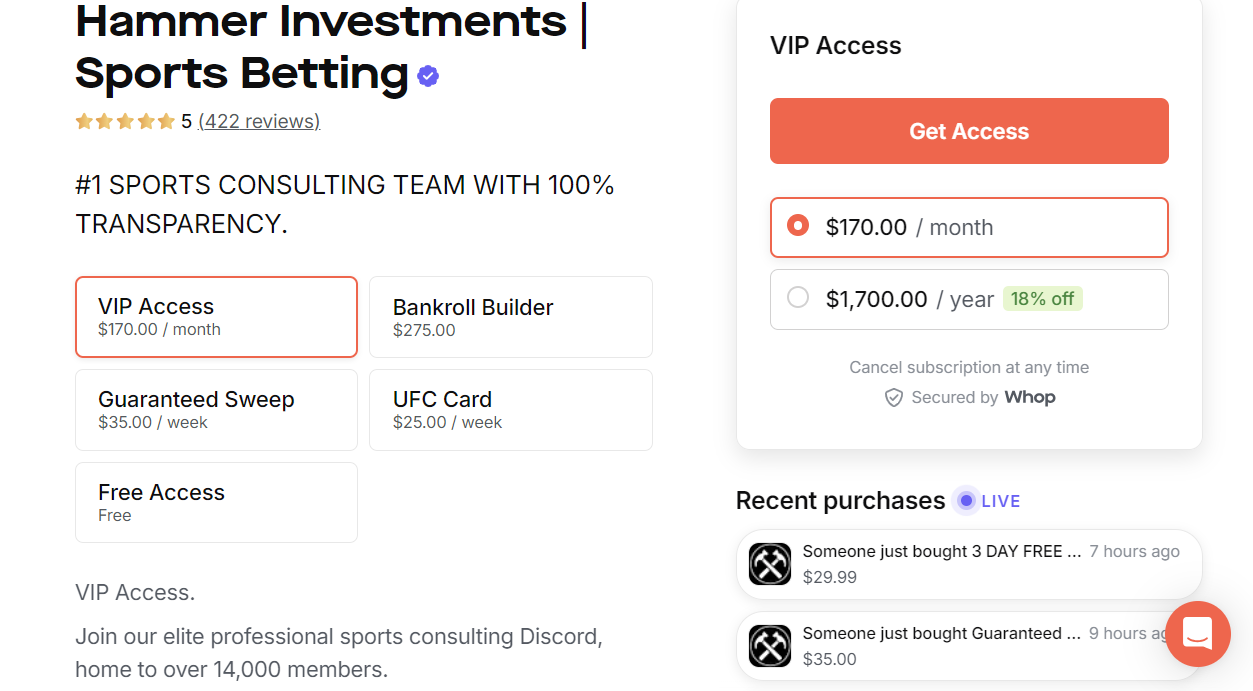Open the chat support bubble
This screenshot has width=1253, height=691.
pyautogui.click(x=1197, y=634)
